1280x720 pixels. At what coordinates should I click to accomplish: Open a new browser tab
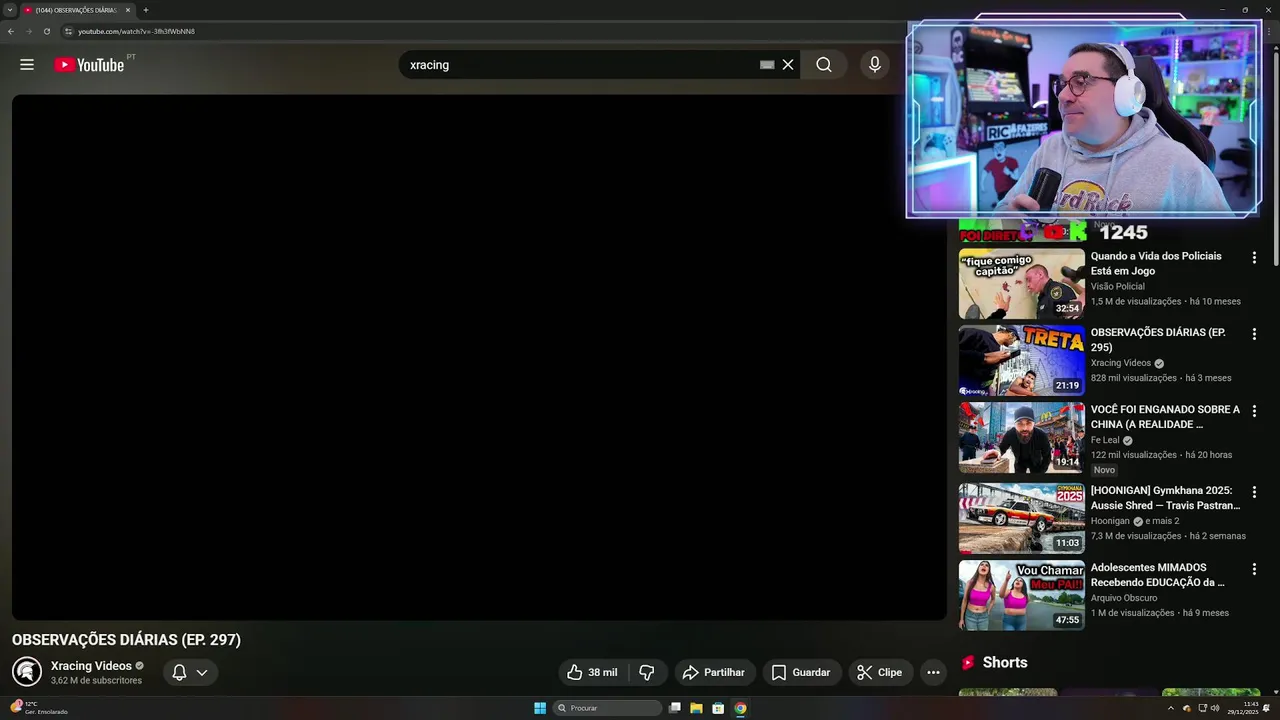[145, 10]
